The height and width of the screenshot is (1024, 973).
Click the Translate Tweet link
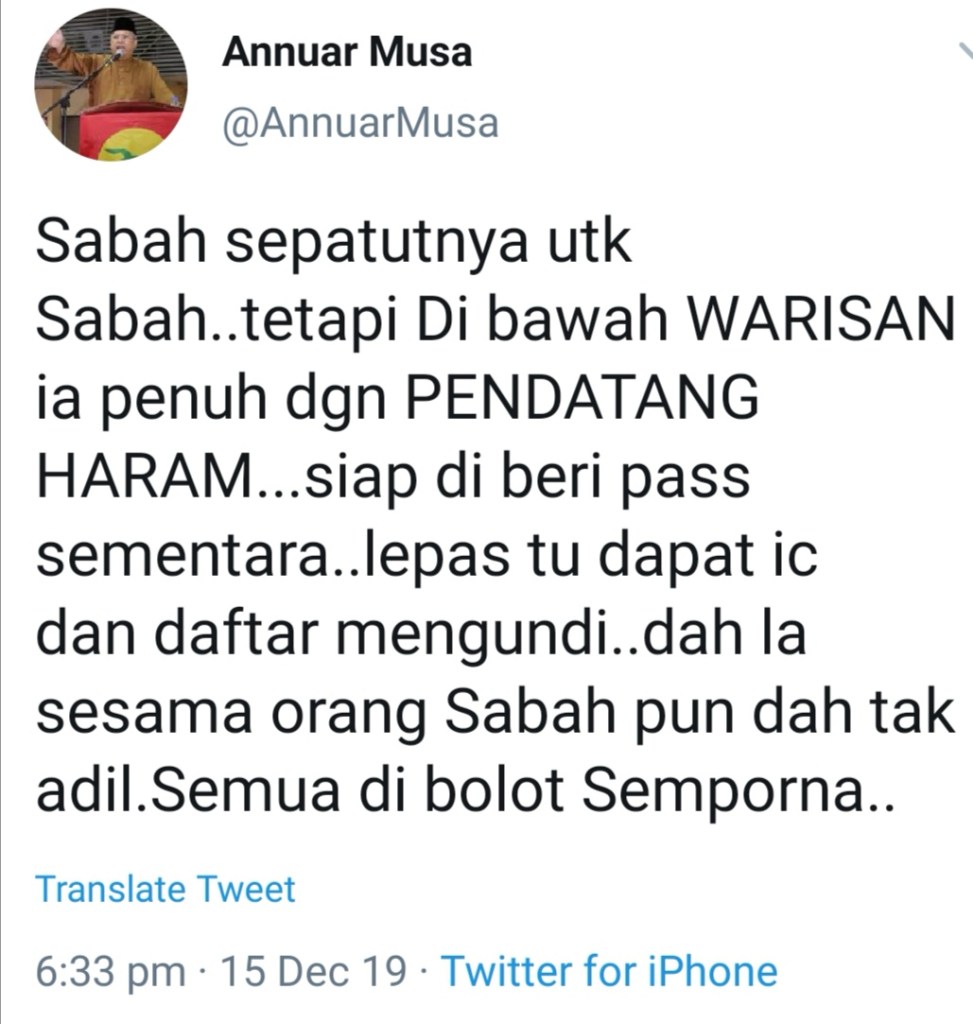(166, 889)
